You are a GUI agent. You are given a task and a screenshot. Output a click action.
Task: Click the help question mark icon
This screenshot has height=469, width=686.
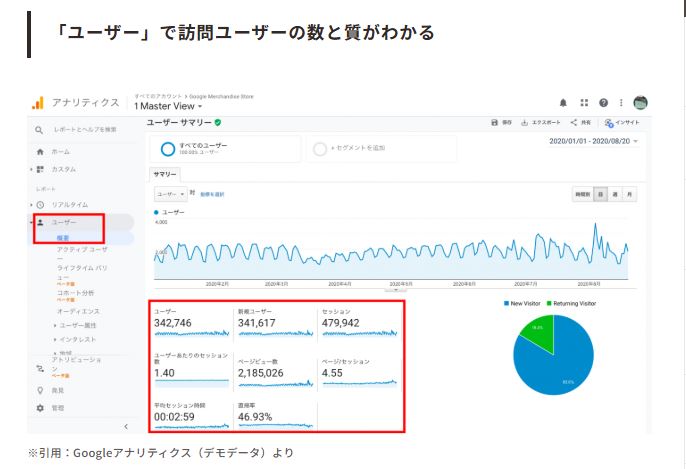pyautogui.click(x=603, y=102)
